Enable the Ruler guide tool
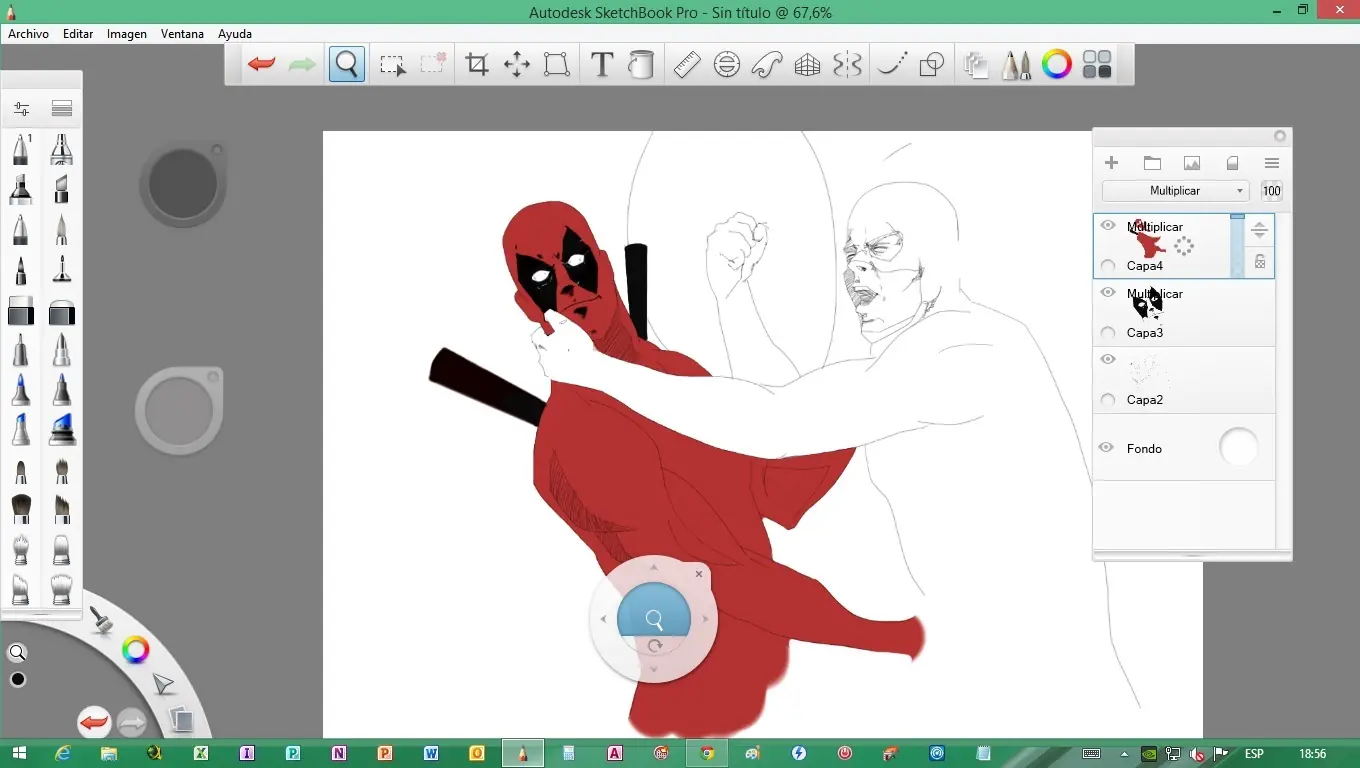 687,65
